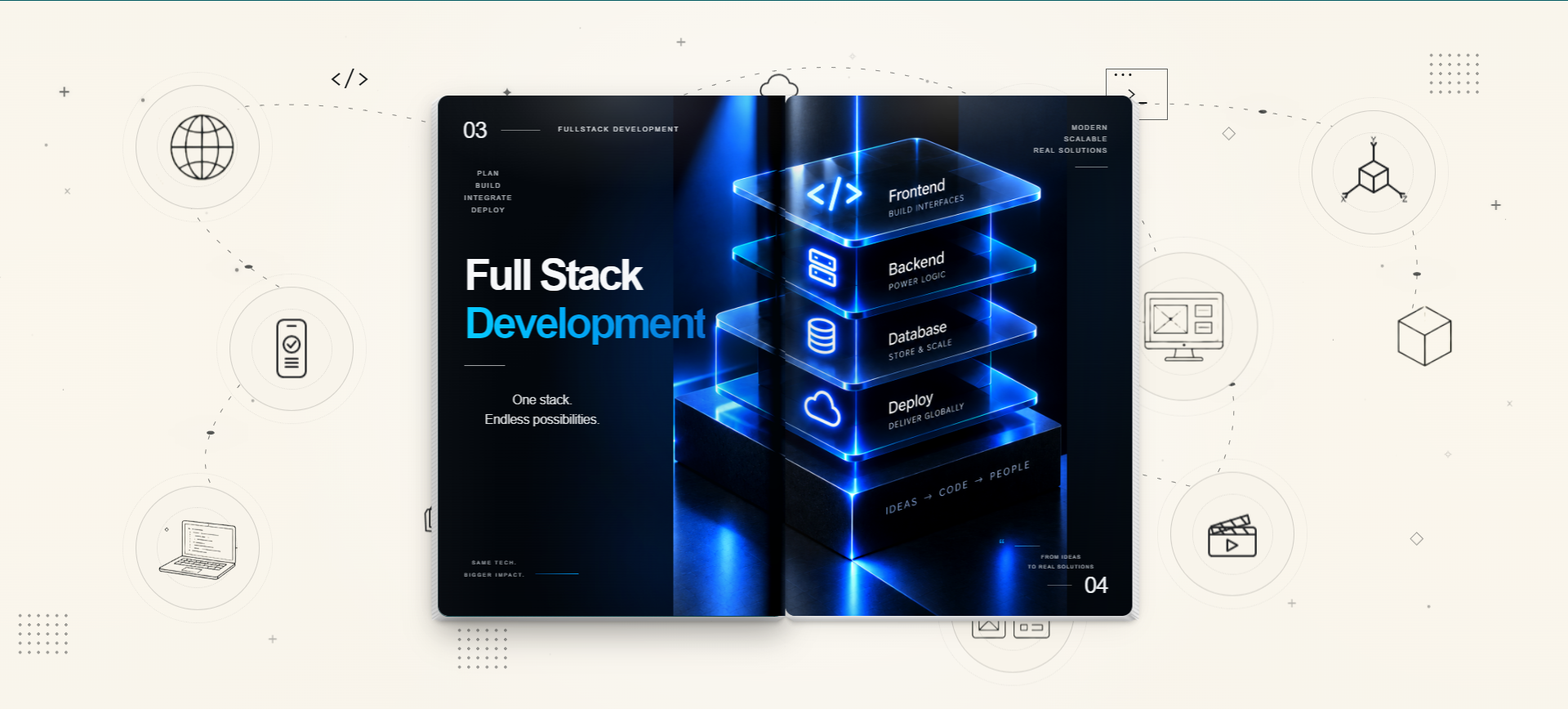
Task: Click the 'INTEGRATE' word in the list
Action: pyautogui.click(x=488, y=198)
